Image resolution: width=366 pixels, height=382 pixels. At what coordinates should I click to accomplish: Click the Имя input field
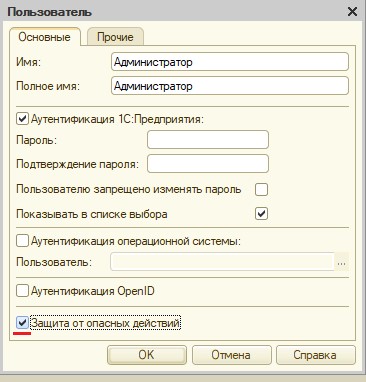(230, 62)
